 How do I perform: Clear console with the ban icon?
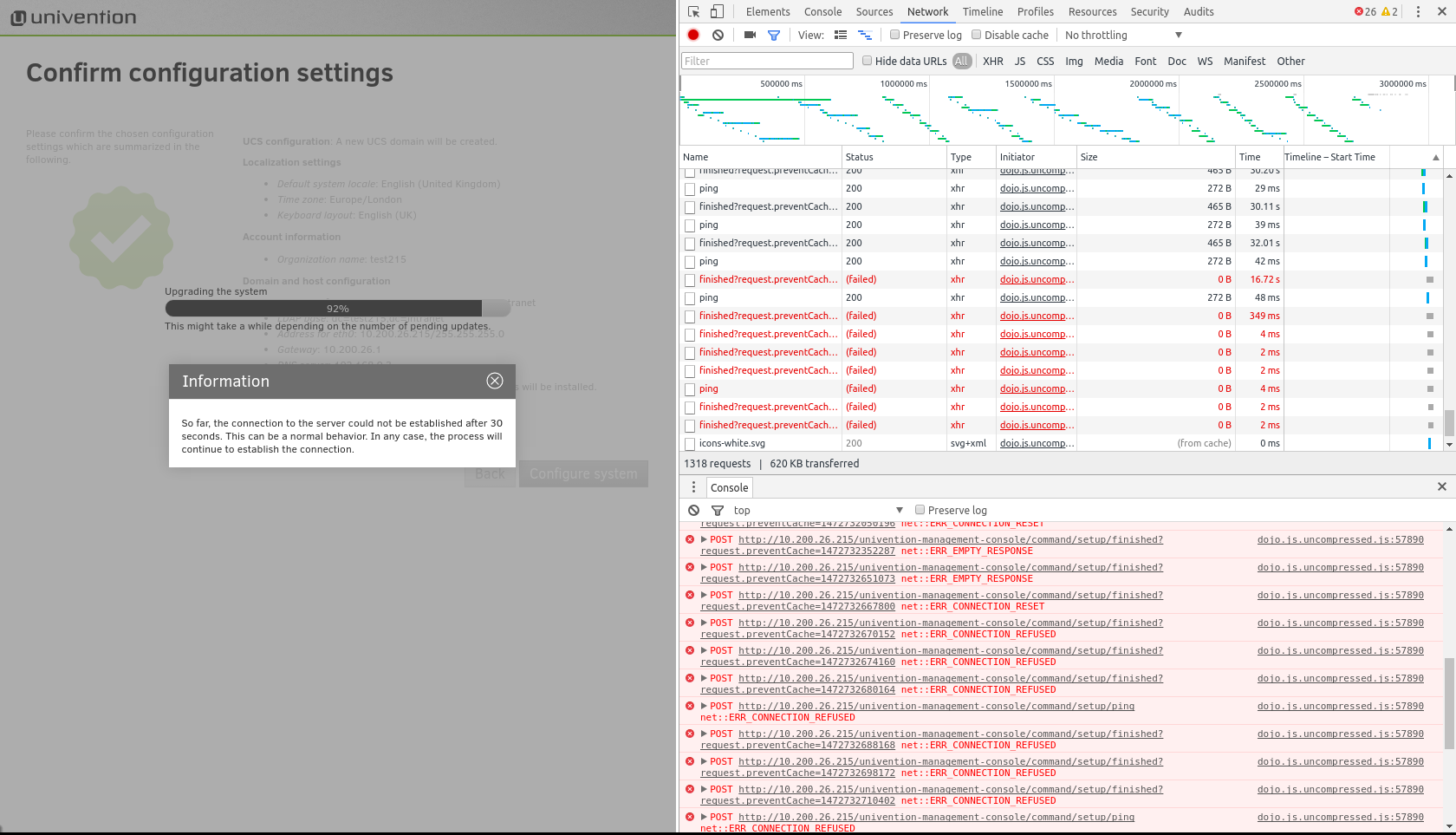(693, 511)
